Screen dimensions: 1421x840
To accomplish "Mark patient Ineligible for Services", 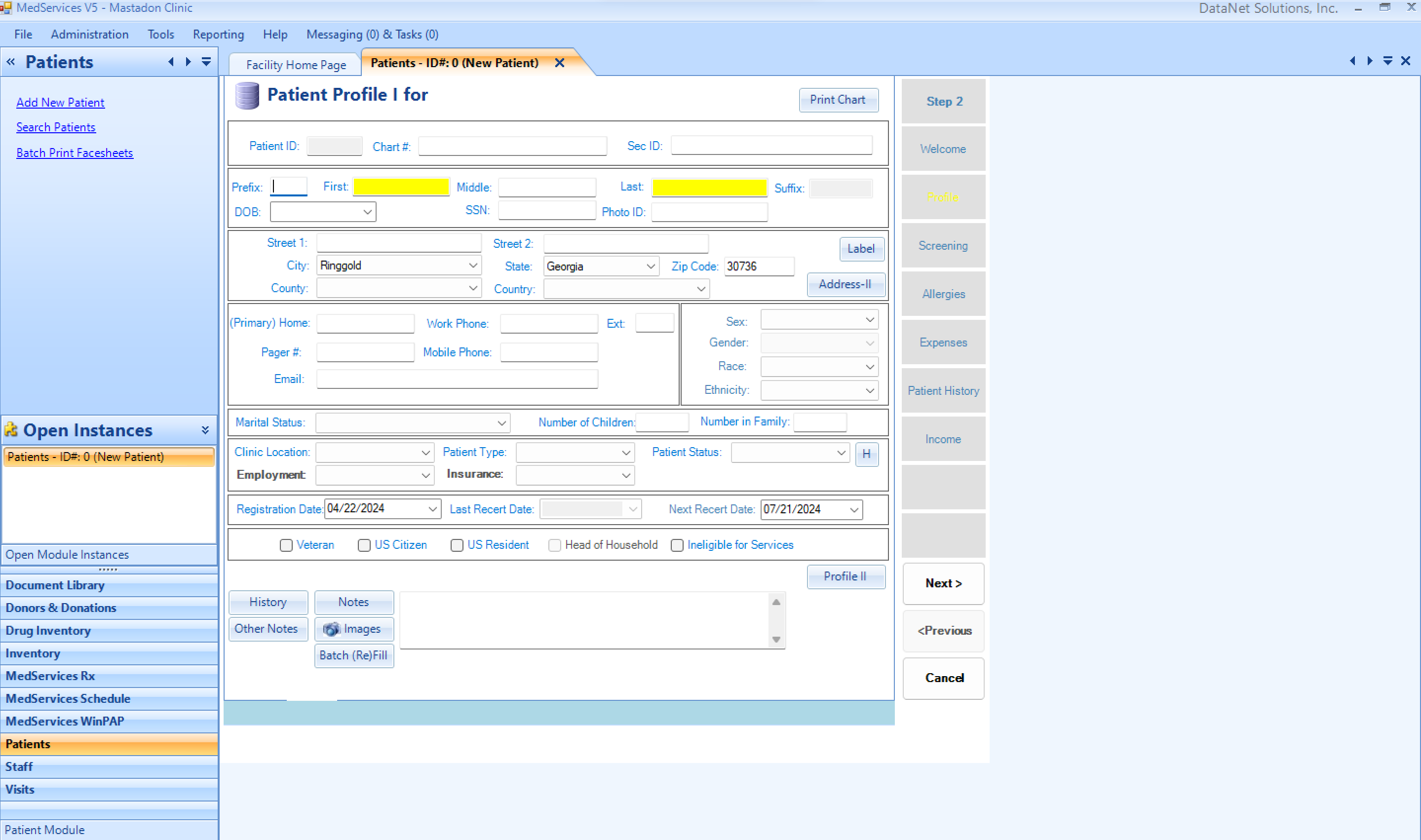I will [677, 545].
